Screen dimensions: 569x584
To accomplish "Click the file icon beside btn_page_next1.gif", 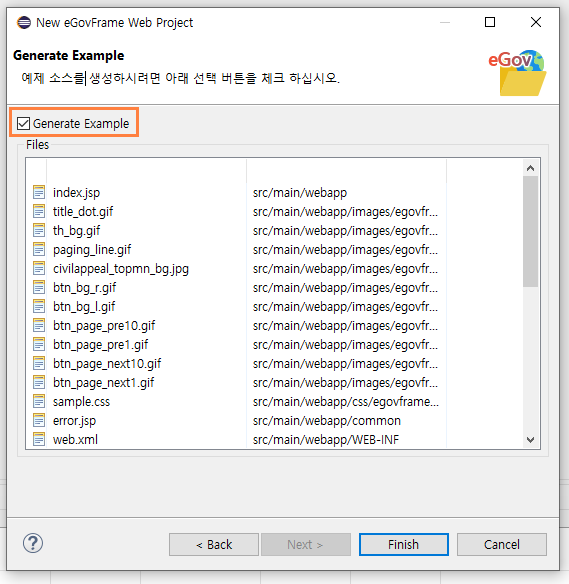I will [x=39, y=382].
